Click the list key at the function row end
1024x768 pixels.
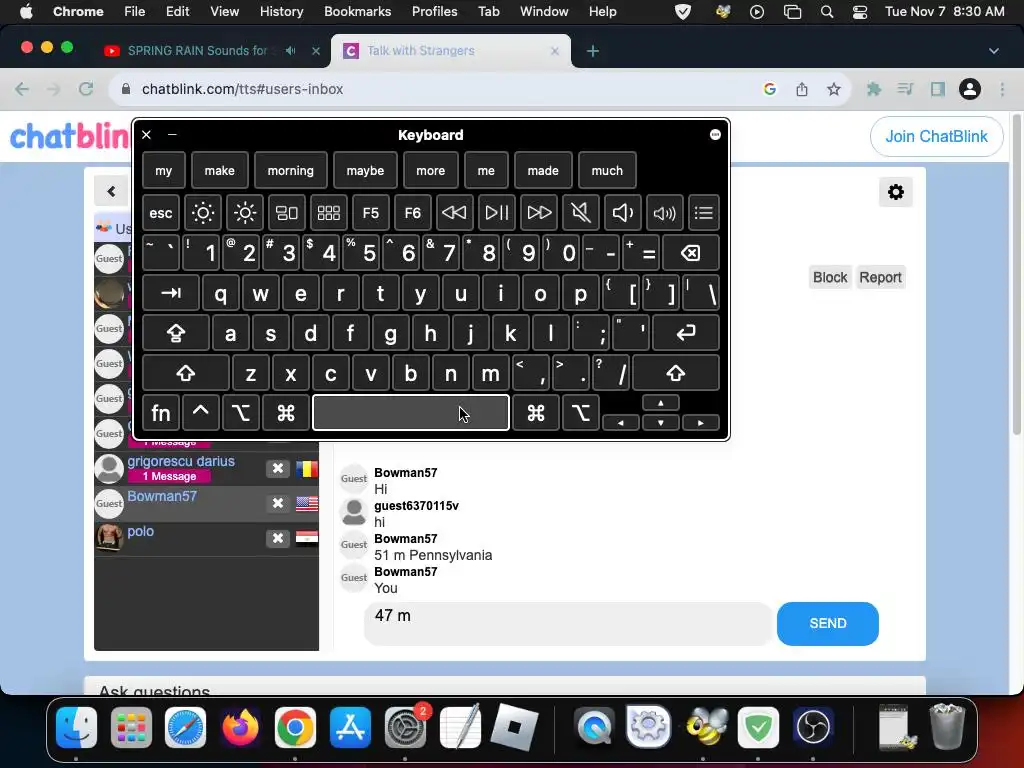[x=703, y=212]
